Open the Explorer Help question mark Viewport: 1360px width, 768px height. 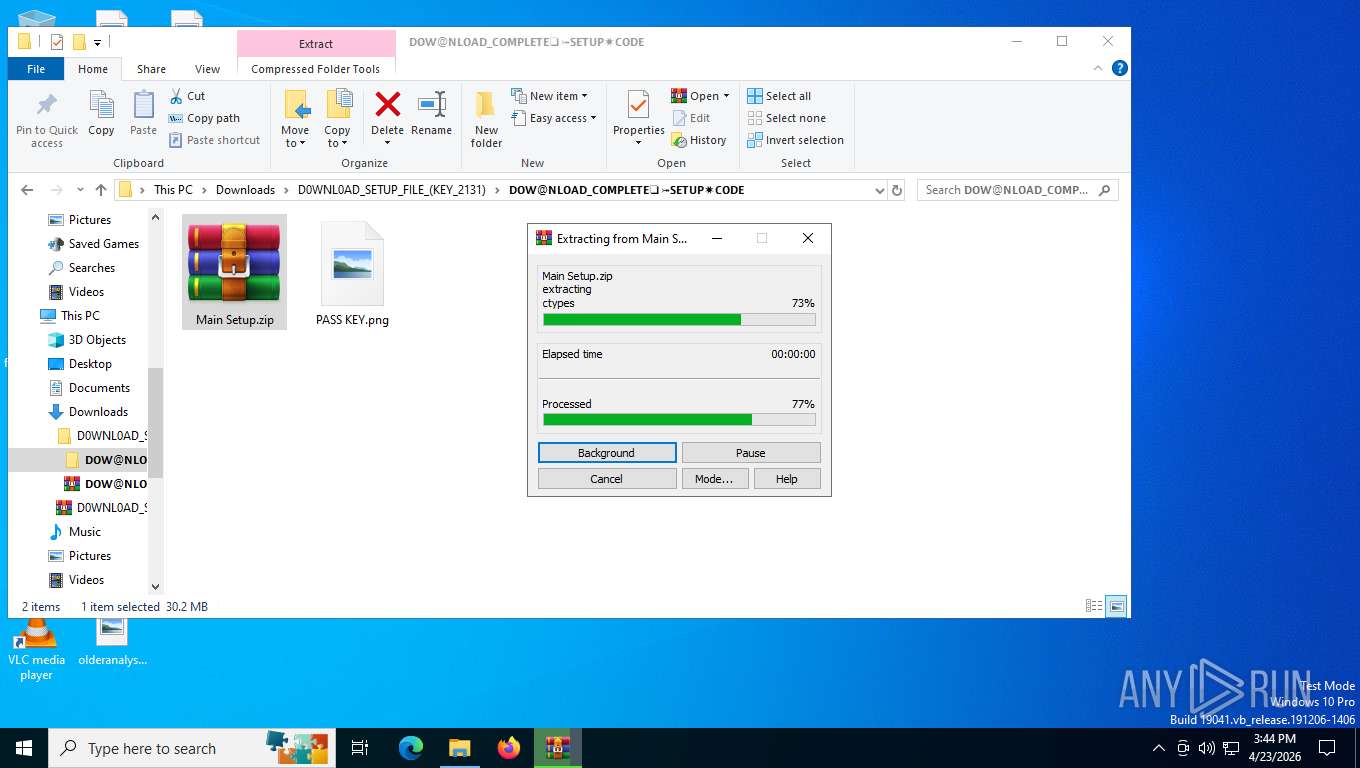pos(1120,68)
